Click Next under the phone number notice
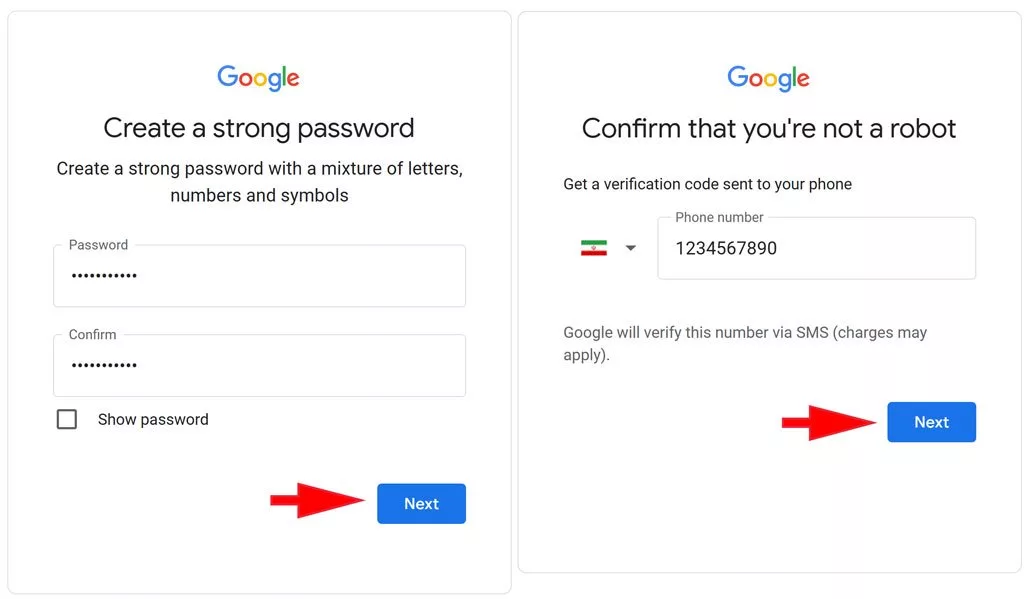Viewport: 1024px width, 599px height. point(931,422)
